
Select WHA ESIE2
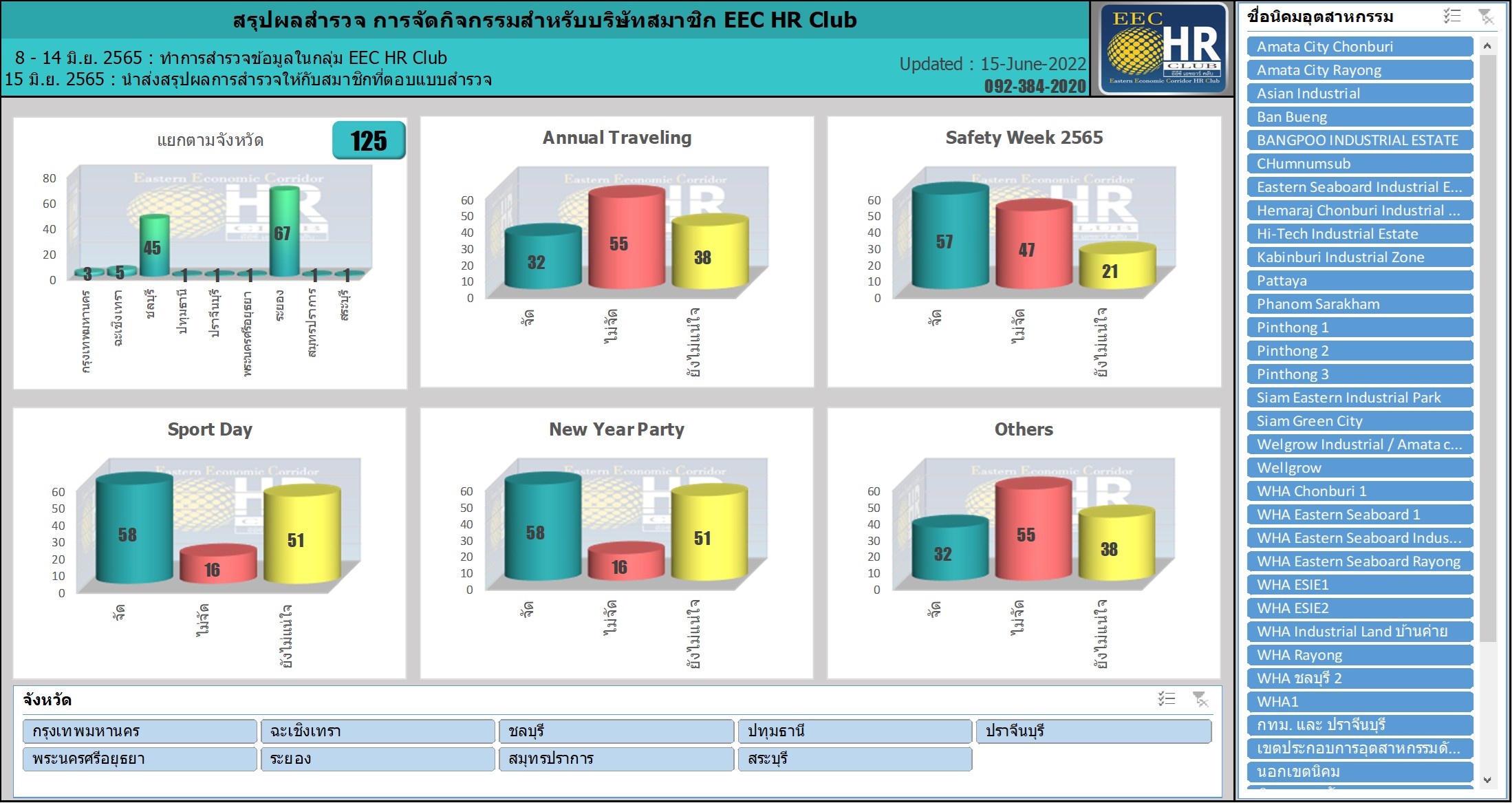point(1360,608)
